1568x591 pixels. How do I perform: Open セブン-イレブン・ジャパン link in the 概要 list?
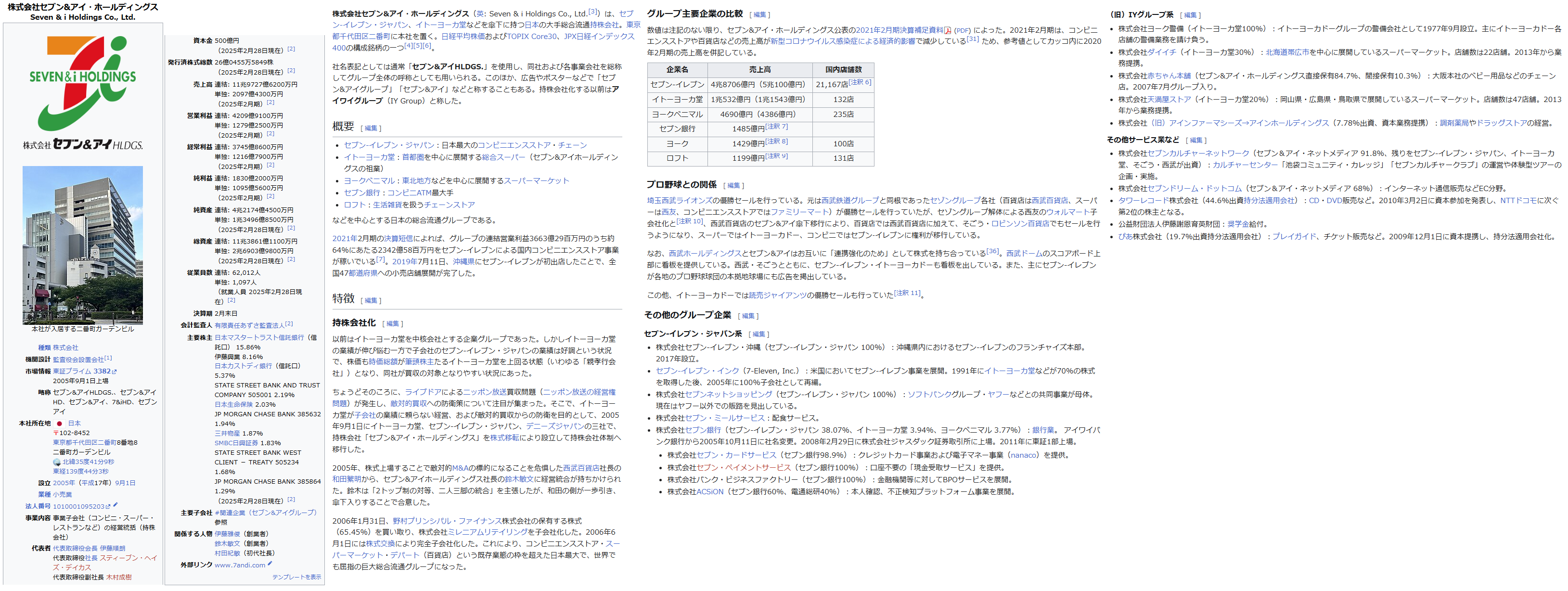tap(389, 145)
